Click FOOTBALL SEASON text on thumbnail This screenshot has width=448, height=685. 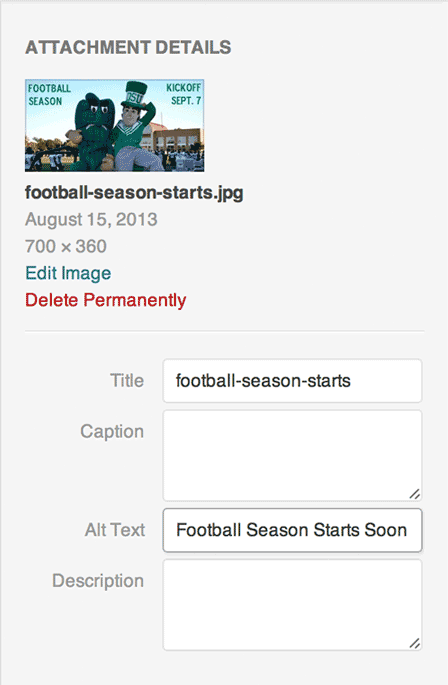point(49,95)
